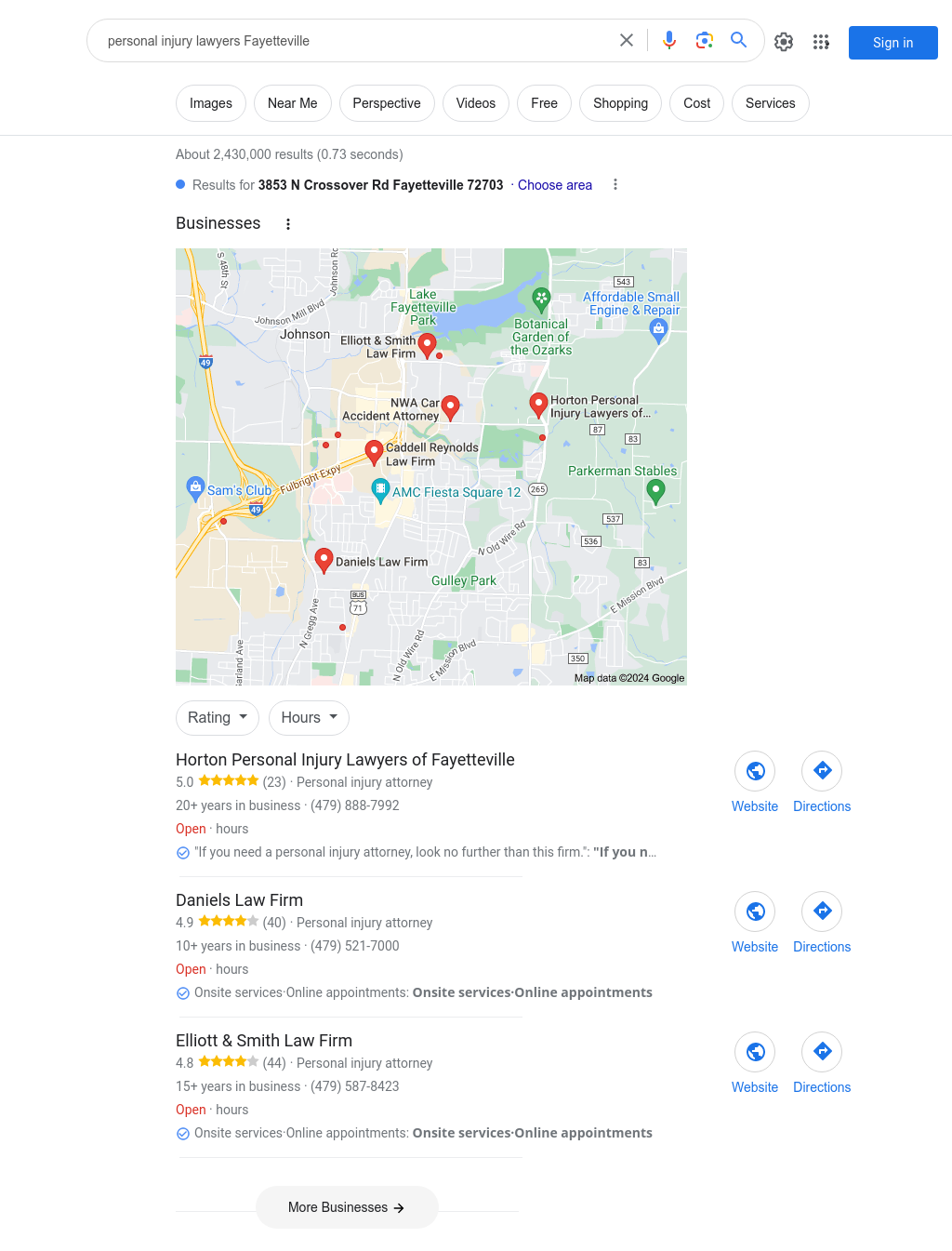Click Horton Personal Injury Lawyers Directions icon

pos(822,771)
